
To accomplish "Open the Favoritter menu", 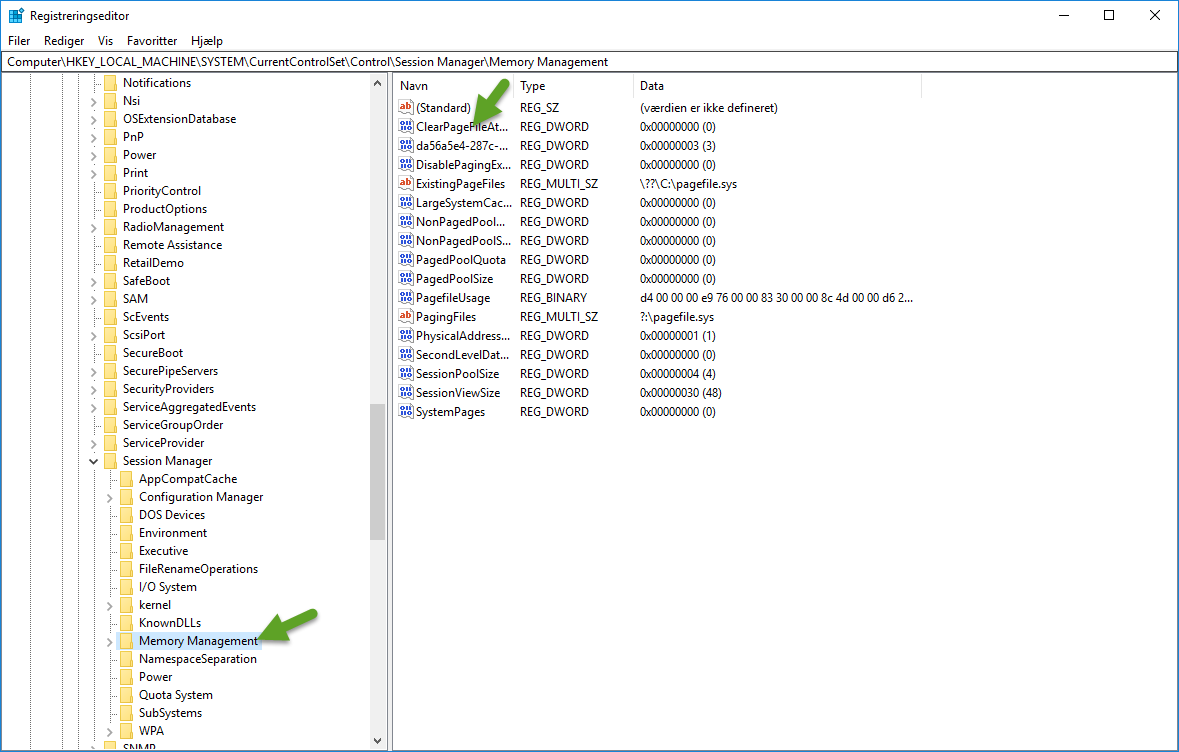I will click(x=152, y=41).
